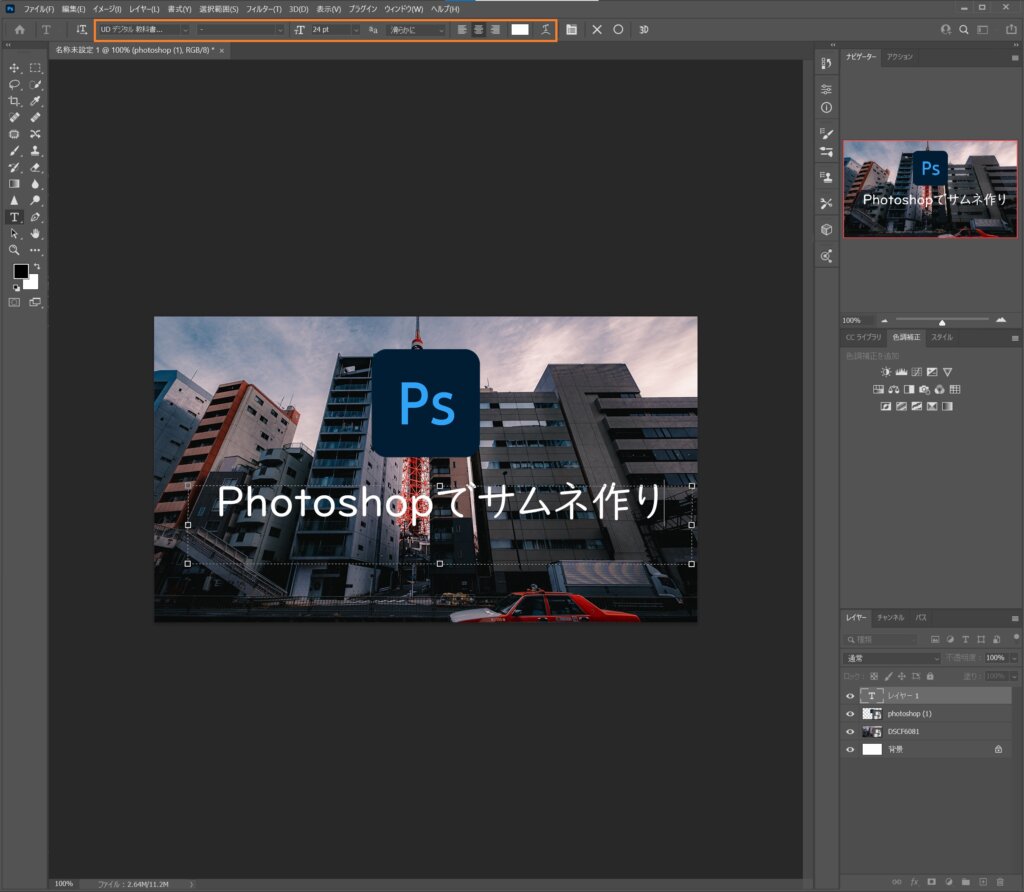Select the Lasso tool
The height and width of the screenshot is (892, 1024).
[x=14, y=84]
